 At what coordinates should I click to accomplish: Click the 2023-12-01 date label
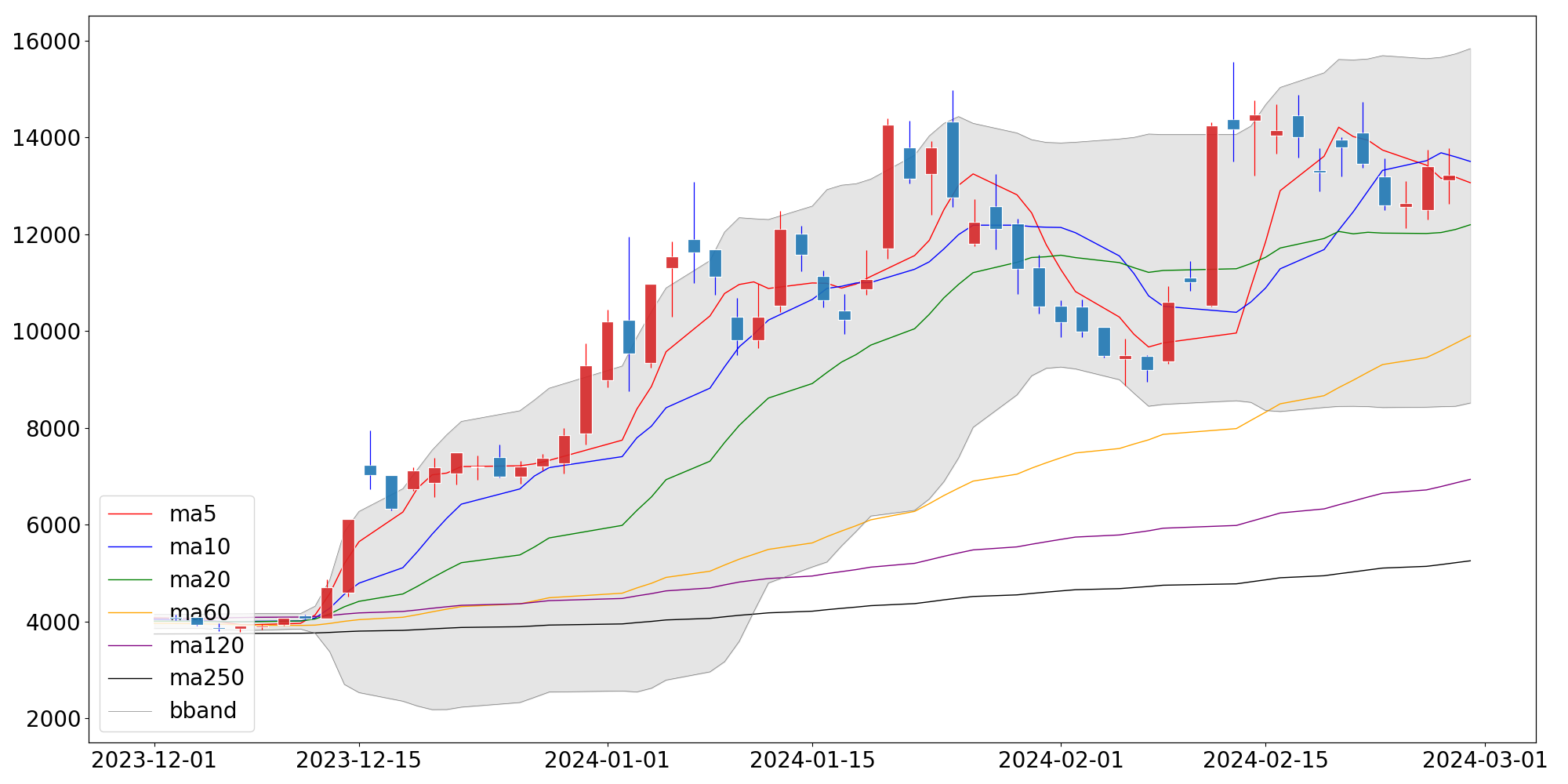tap(154, 760)
